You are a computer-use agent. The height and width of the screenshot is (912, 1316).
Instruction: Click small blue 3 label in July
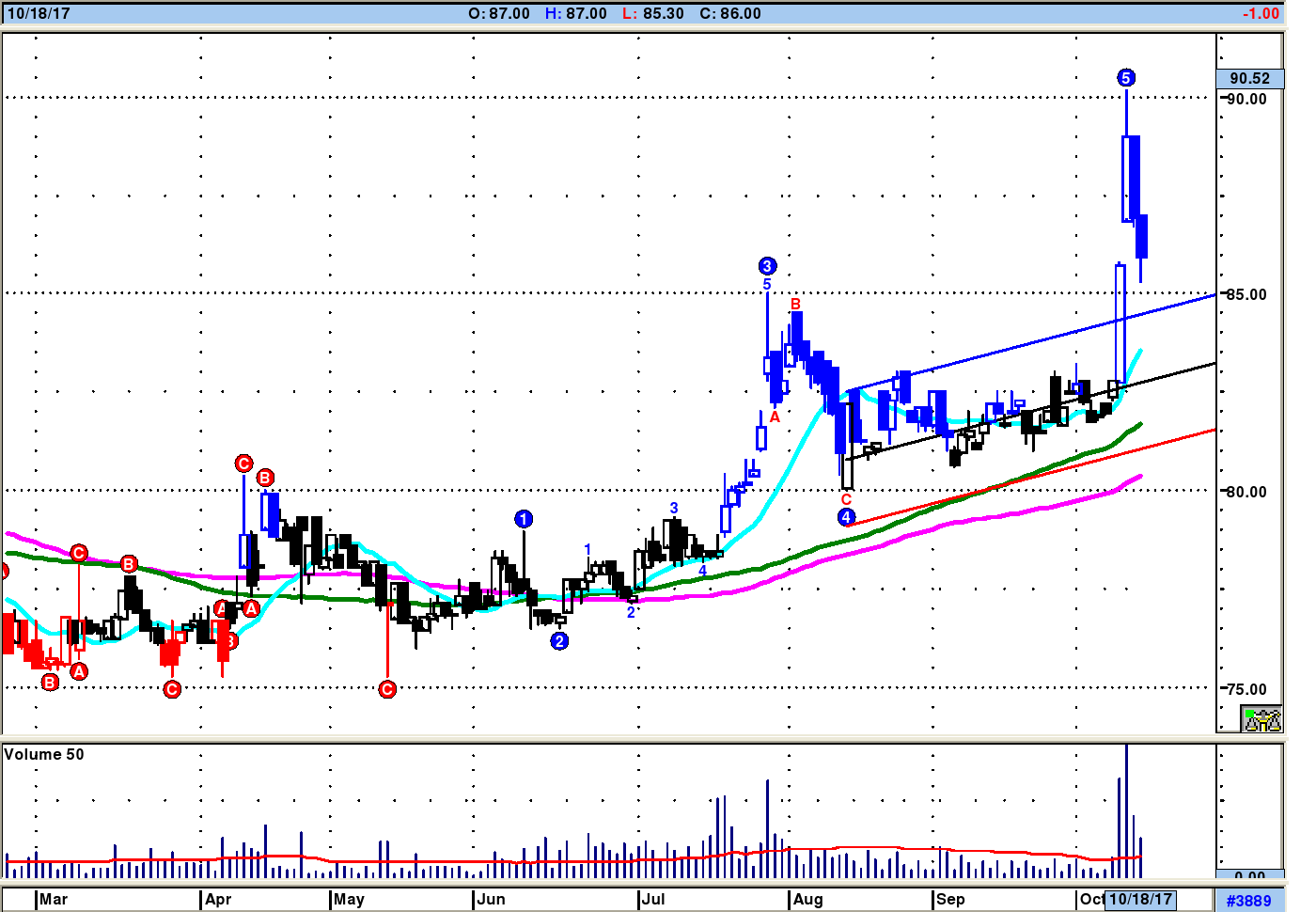[674, 509]
